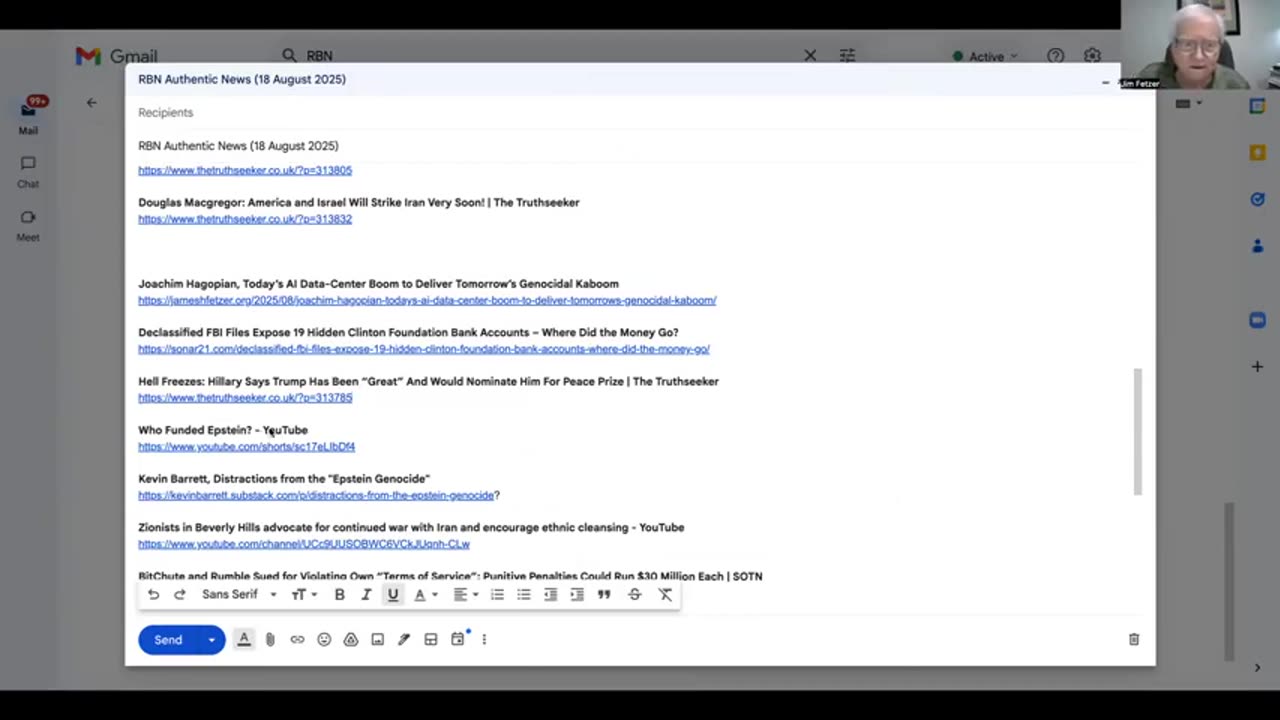1280x720 pixels.
Task: Open thetruthseeker link ending 313805
Action: coord(245,170)
